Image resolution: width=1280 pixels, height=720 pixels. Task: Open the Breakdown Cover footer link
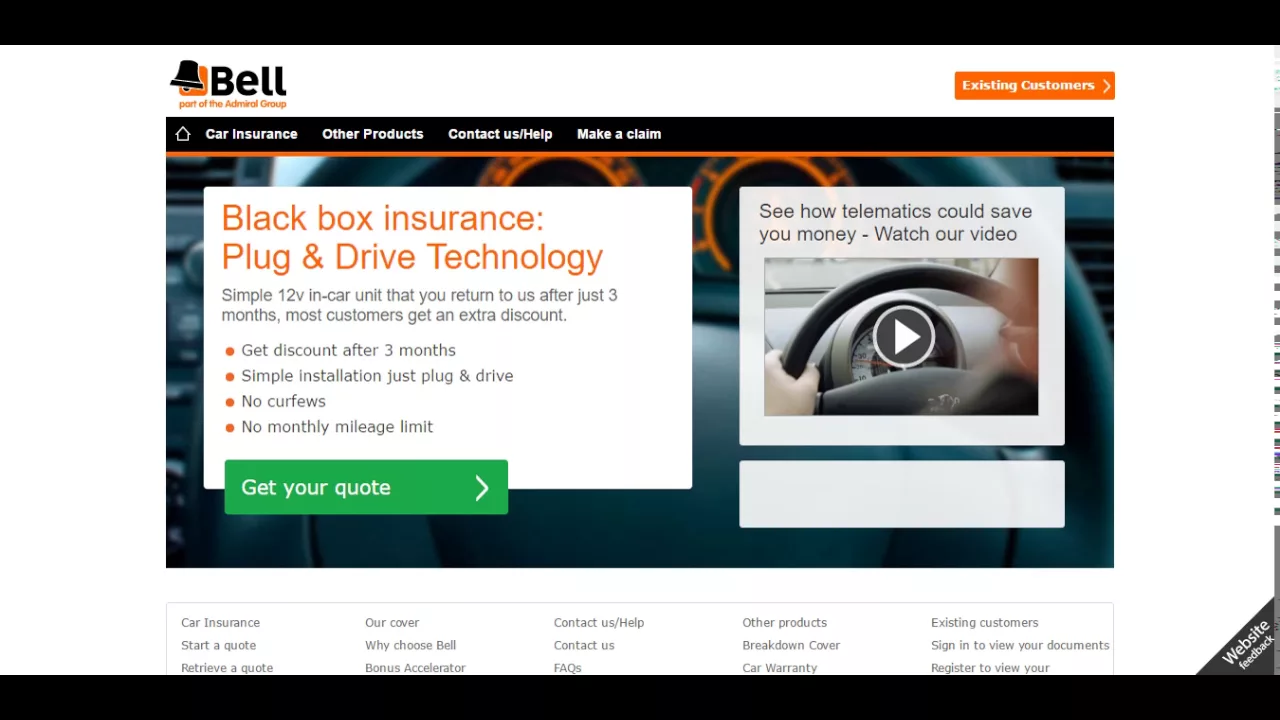tap(791, 645)
